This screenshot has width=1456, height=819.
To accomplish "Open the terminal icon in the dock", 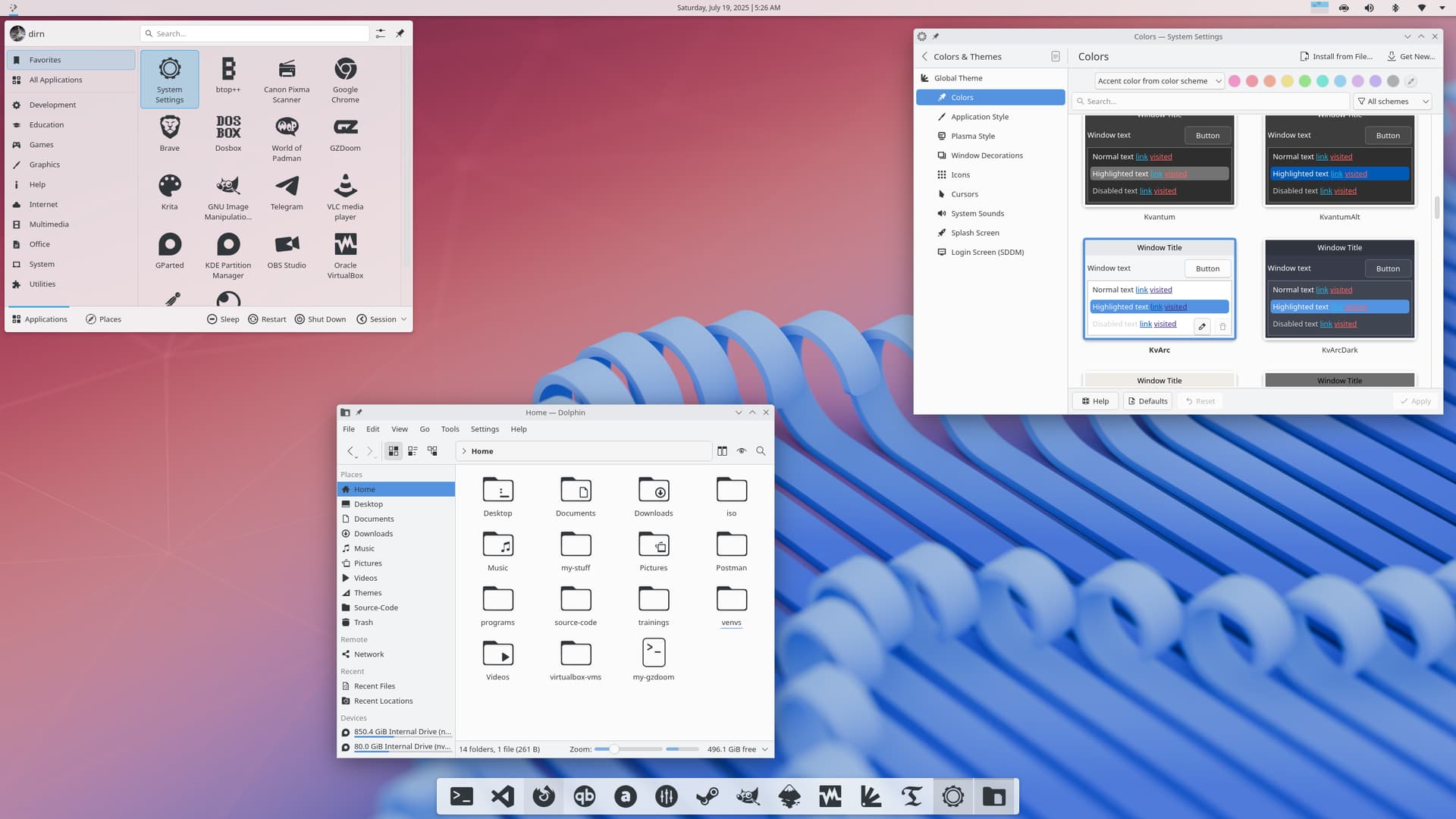I will [462, 796].
